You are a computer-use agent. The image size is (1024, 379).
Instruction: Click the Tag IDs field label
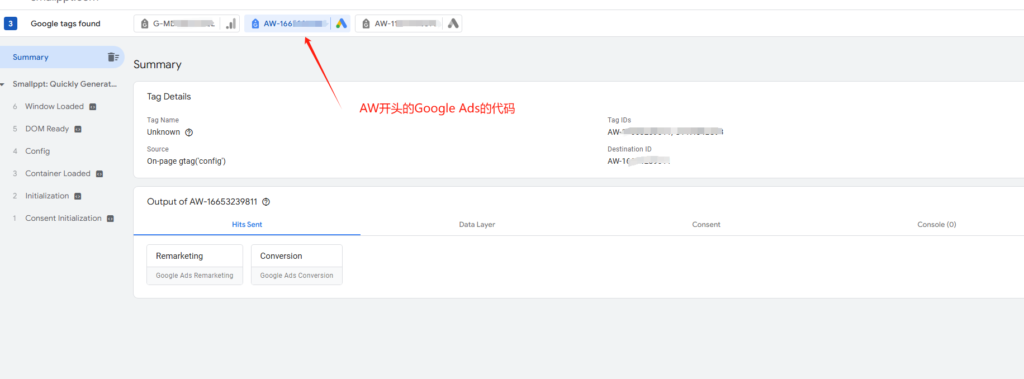tap(619, 120)
